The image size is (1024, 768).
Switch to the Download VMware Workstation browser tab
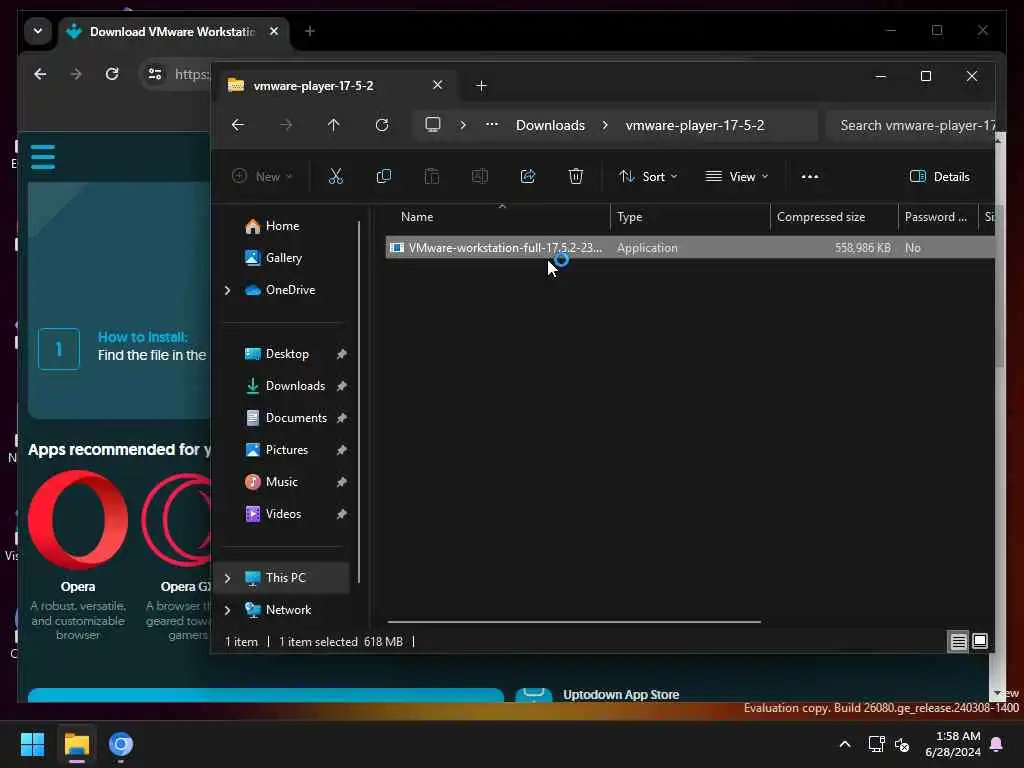tap(174, 31)
